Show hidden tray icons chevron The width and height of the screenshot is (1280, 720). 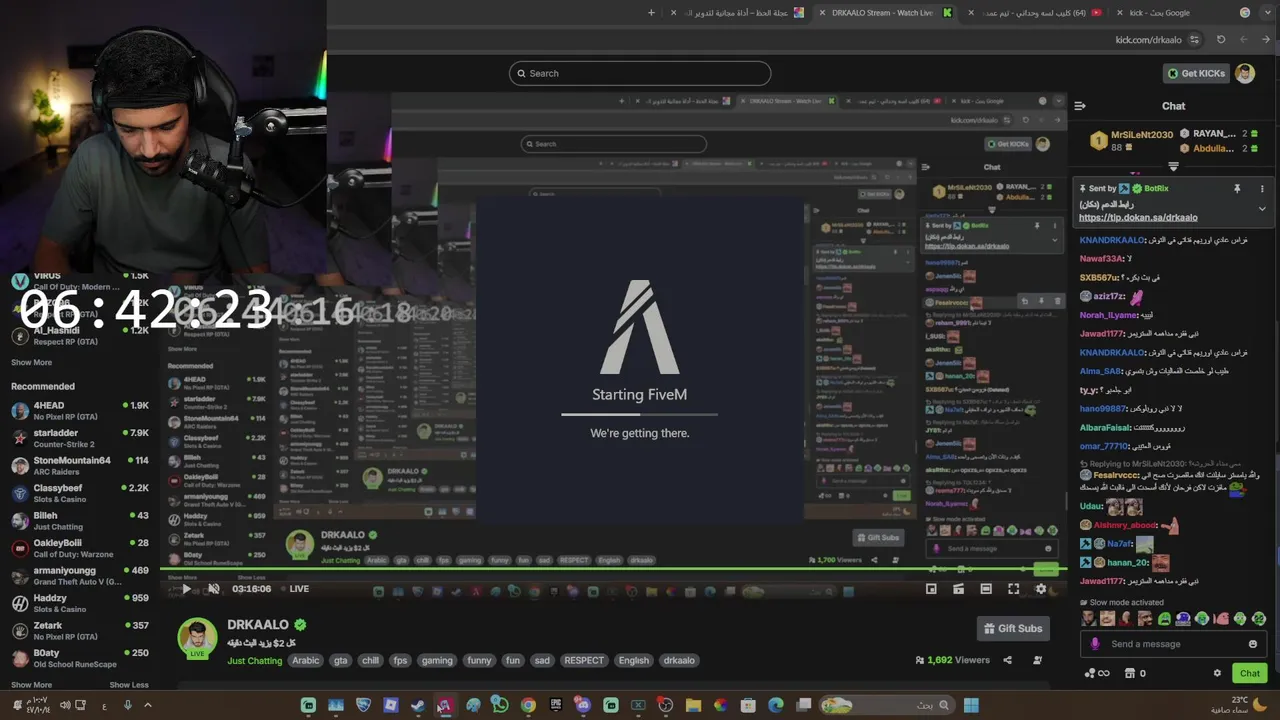[x=148, y=705]
